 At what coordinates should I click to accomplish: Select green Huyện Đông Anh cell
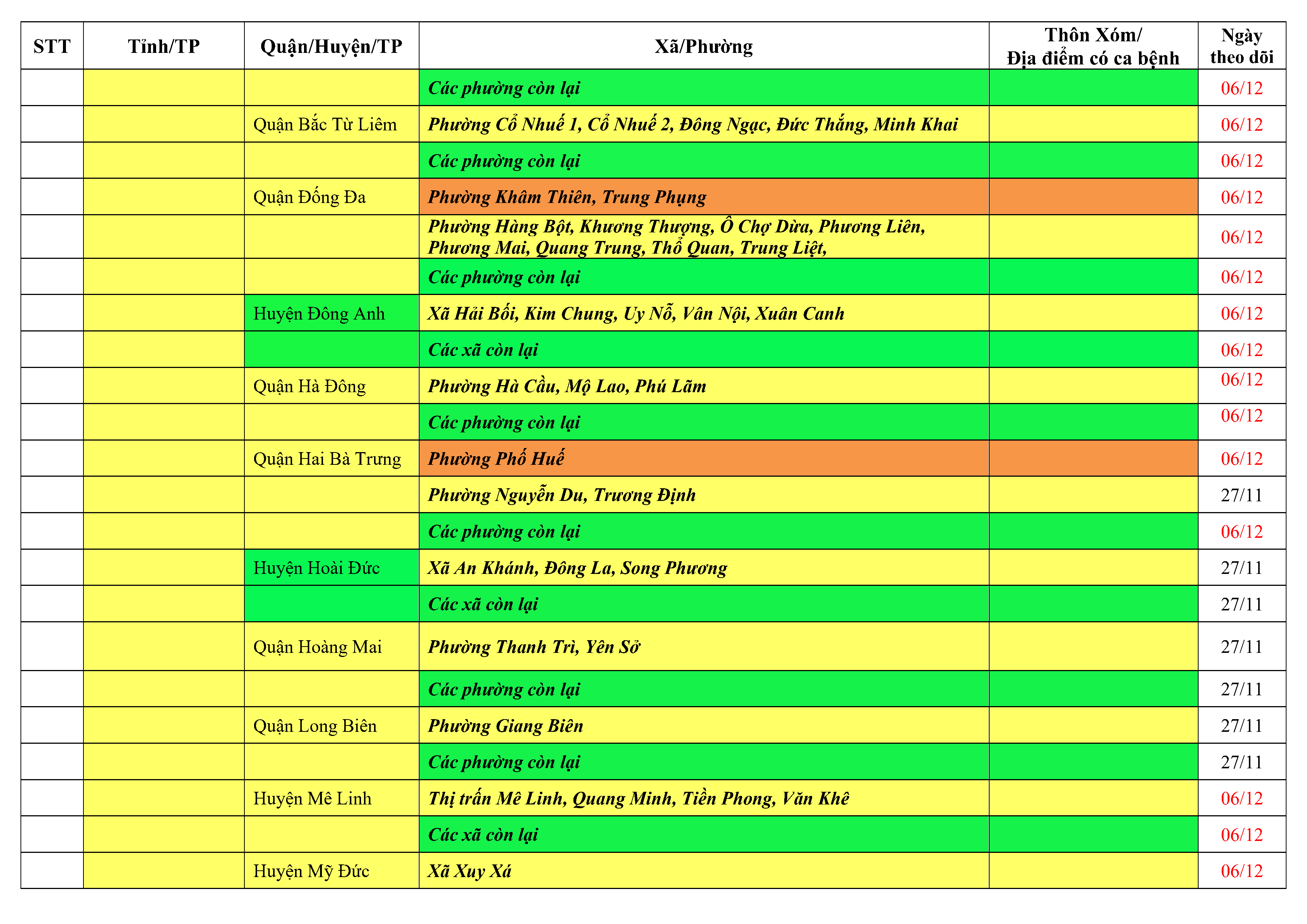point(319,314)
